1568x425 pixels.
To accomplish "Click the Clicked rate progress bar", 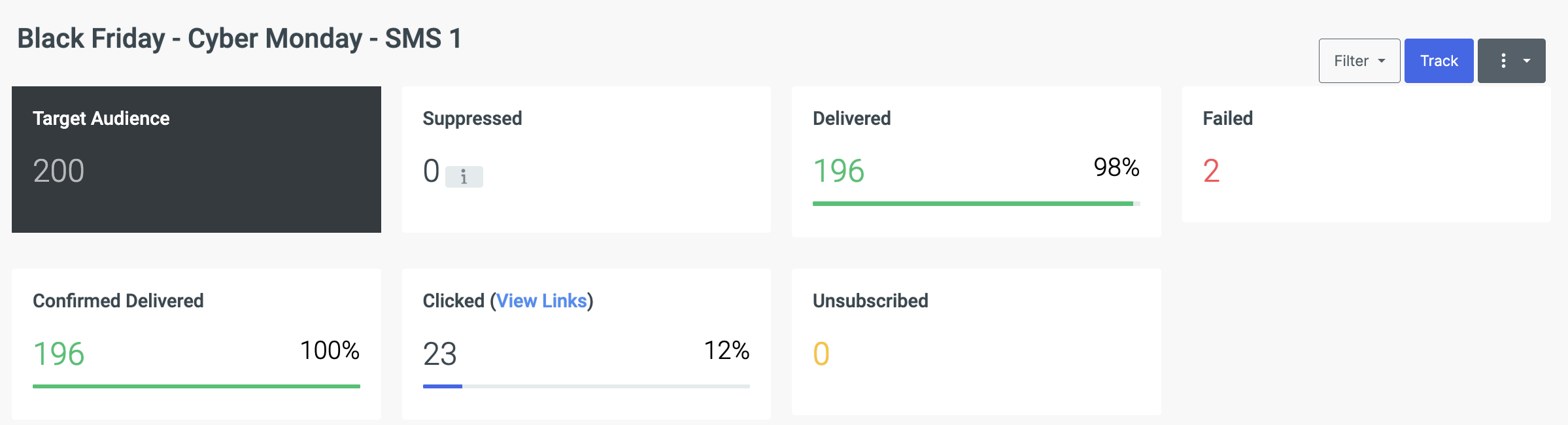I will point(586,386).
